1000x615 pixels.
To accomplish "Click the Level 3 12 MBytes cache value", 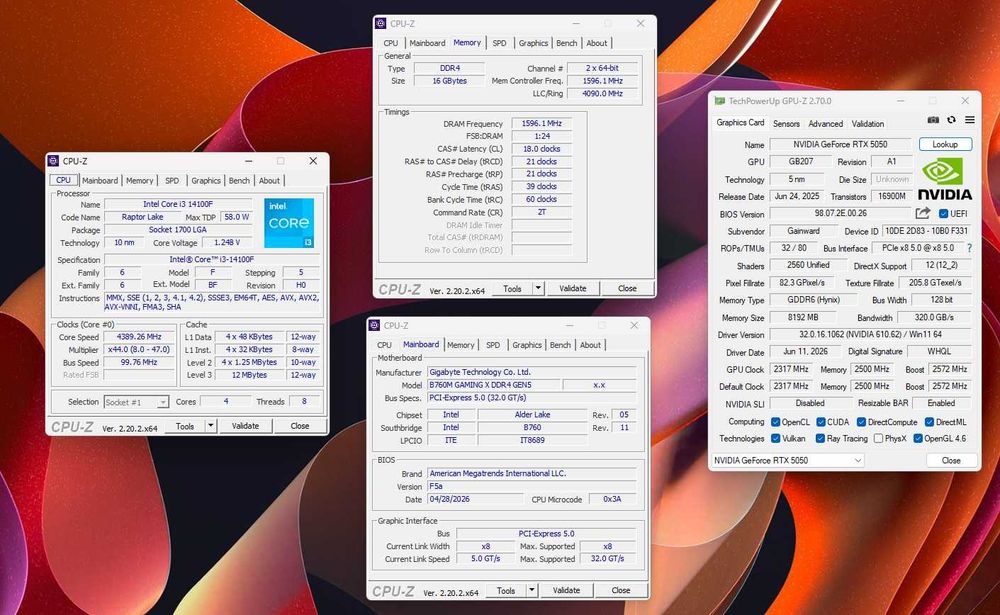I will point(249,375).
